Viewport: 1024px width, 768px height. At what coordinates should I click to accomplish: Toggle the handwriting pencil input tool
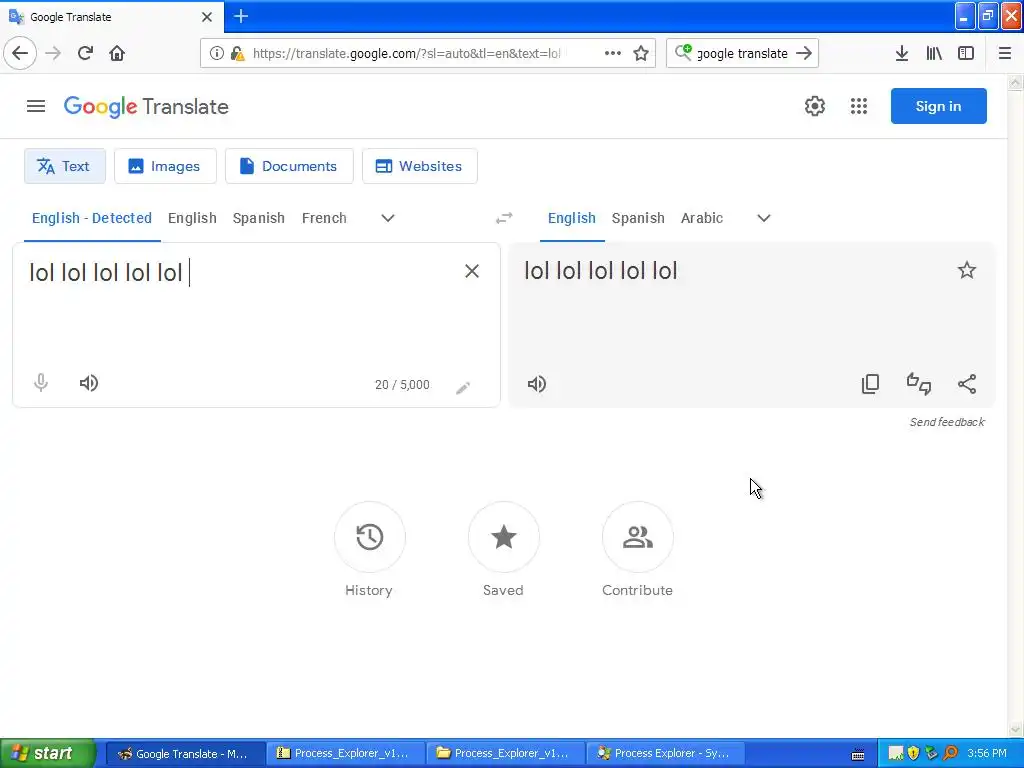click(x=463, y=388)
